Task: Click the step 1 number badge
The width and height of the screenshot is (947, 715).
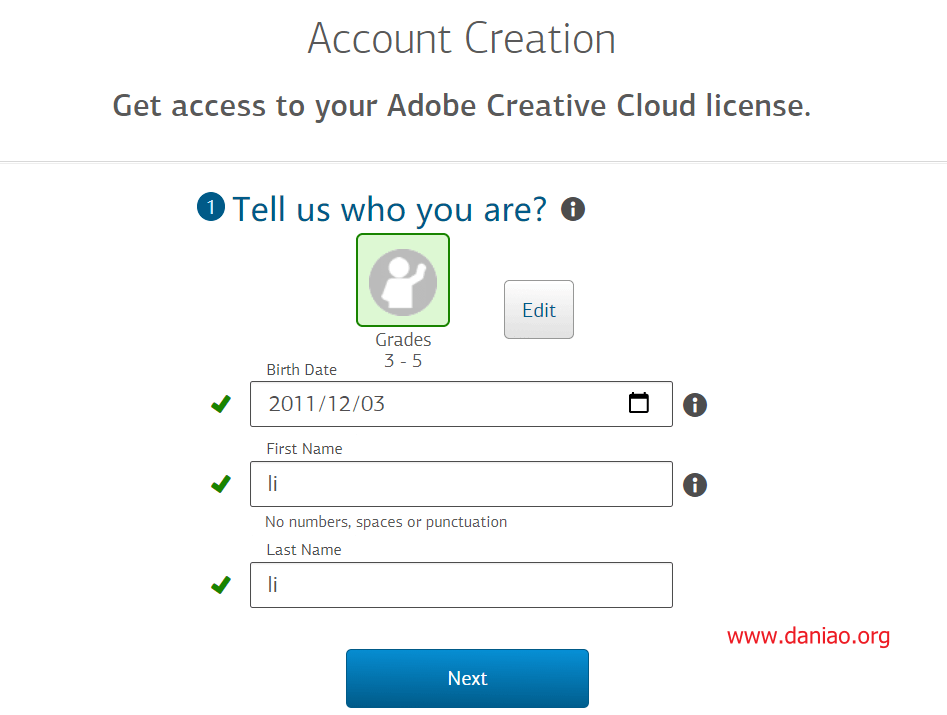Action: click(211, 207)
